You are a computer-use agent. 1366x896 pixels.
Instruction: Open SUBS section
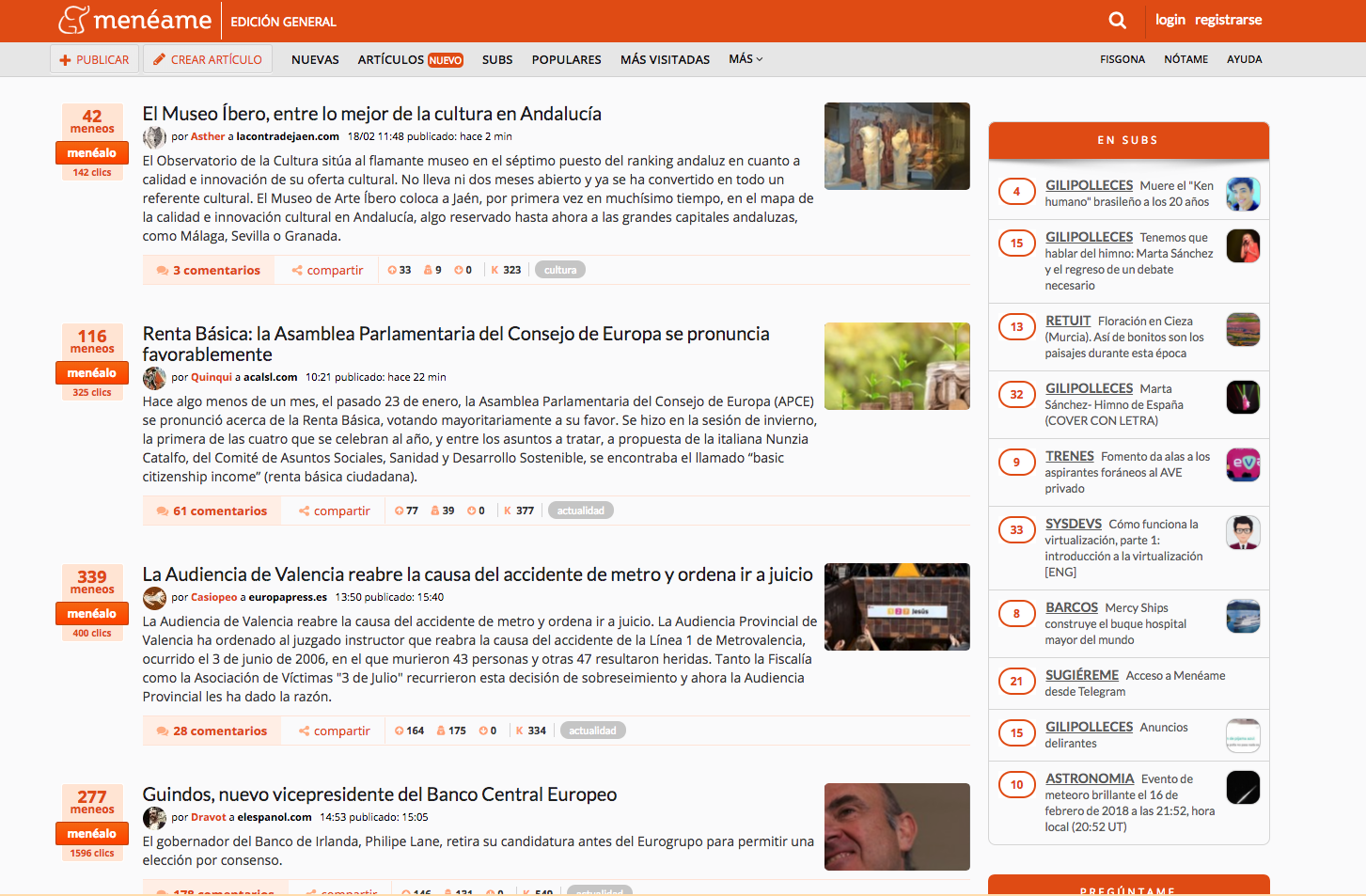497,59
